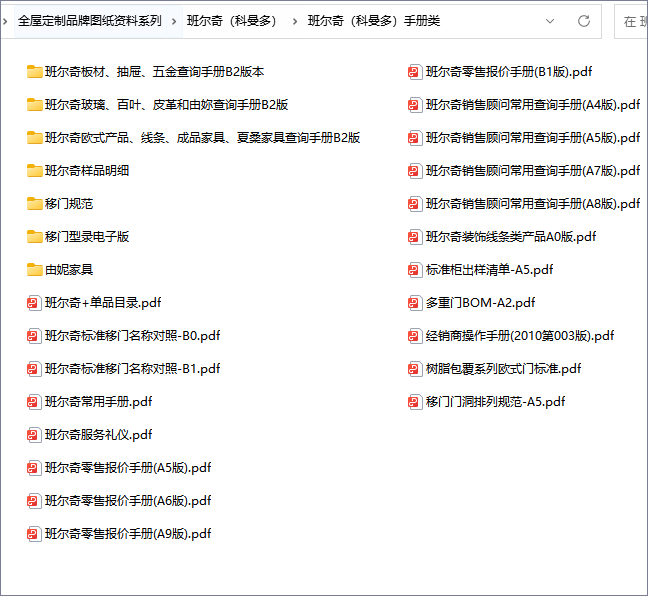The width and height of the screenshot is (648, 596).
Task: Open the 班尔奇样品明细 folder icon
Action: [35, 171]
